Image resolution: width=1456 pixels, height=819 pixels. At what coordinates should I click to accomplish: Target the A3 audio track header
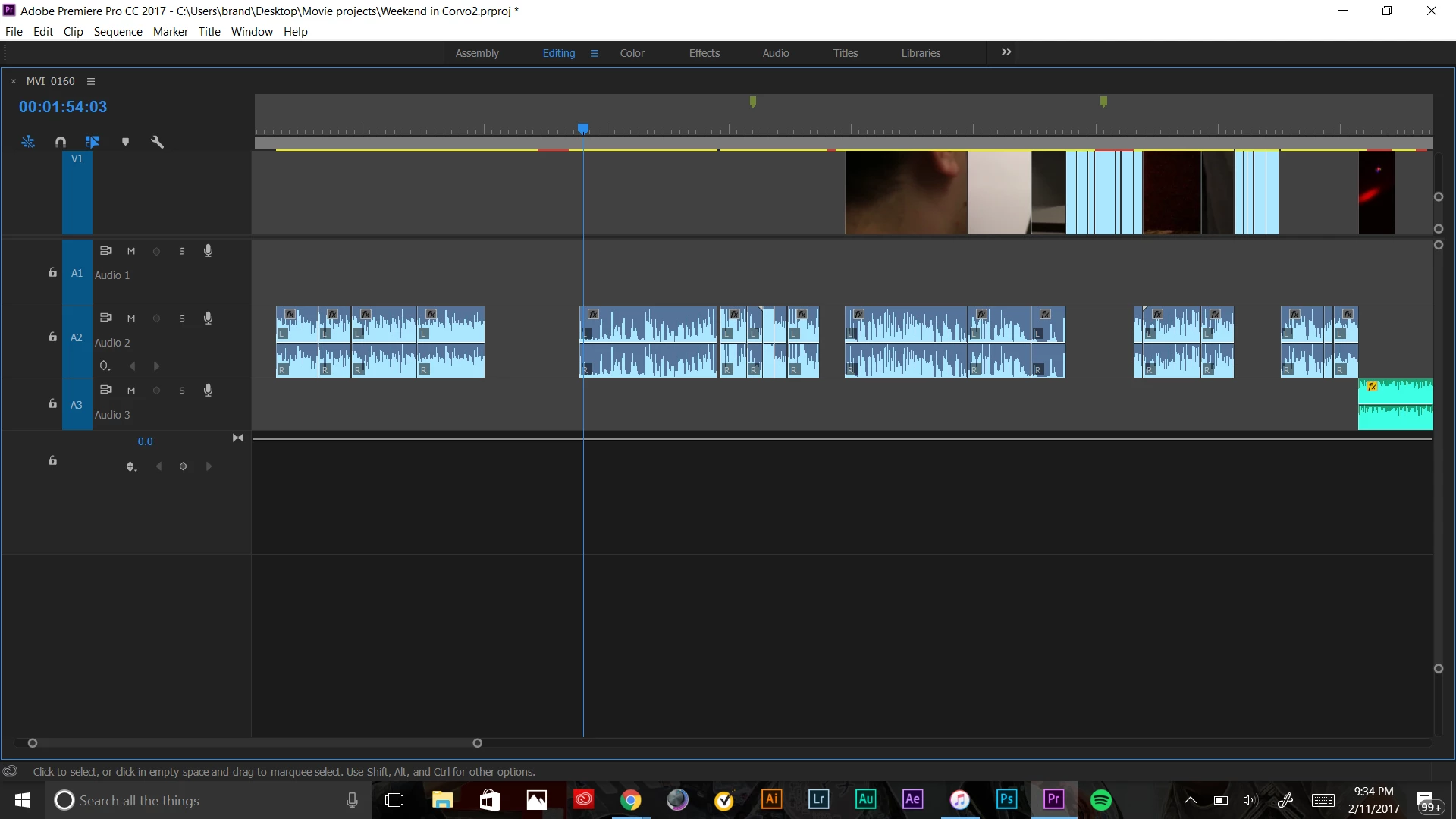77,405
